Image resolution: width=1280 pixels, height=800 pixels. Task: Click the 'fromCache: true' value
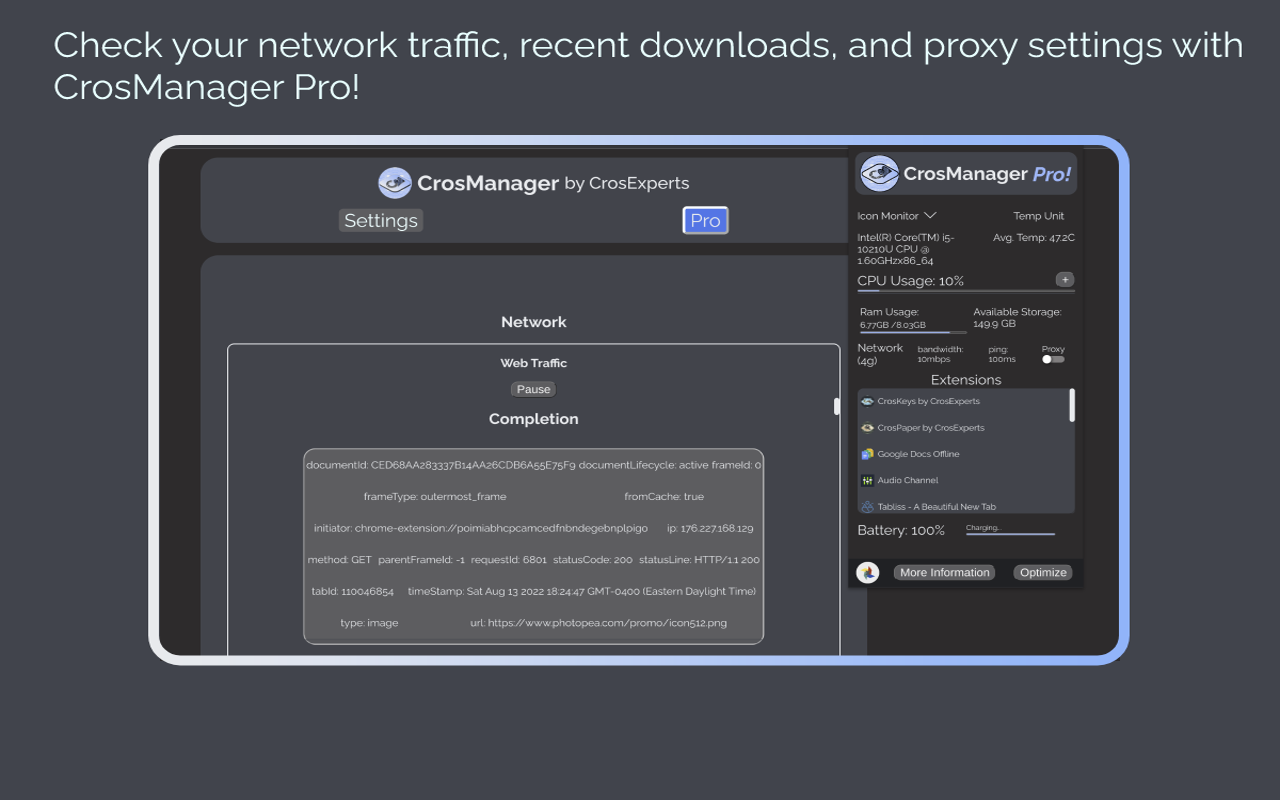(x=664, y=496)
